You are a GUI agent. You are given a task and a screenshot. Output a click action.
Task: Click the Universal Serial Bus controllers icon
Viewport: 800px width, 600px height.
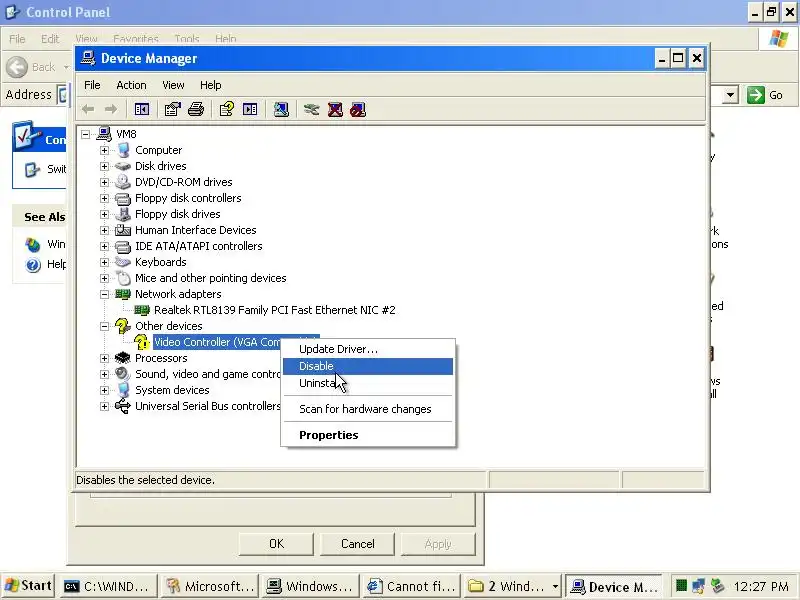123,406
